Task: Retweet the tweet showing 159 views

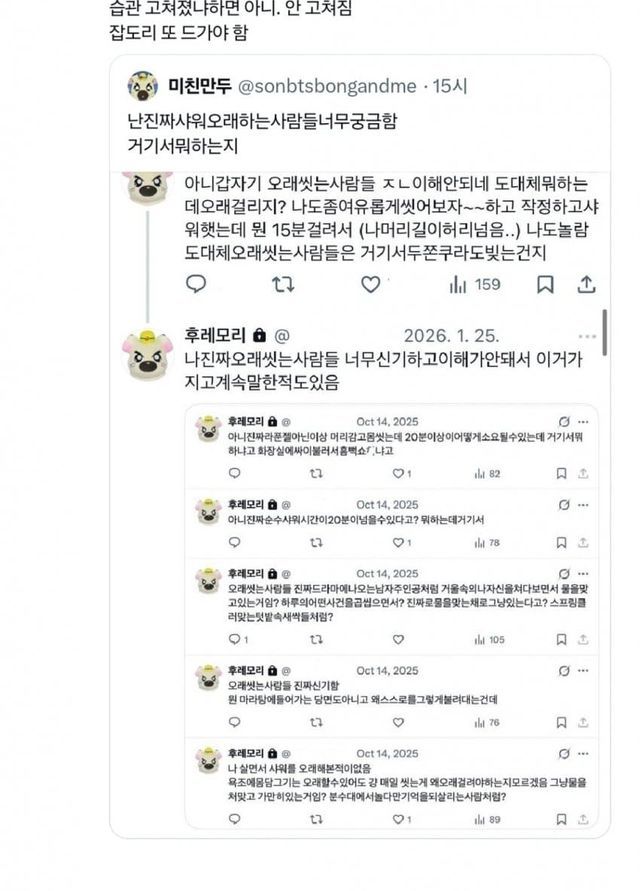Action: pyautogui.click(x=283, y=284)
